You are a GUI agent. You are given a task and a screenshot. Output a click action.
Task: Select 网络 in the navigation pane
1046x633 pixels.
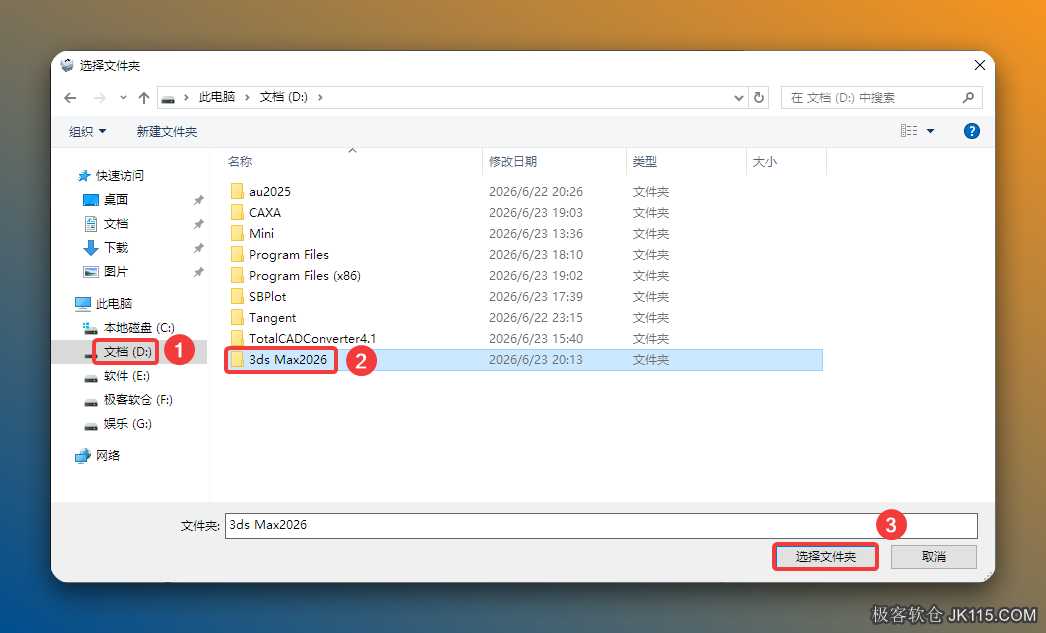coord(107,456)
